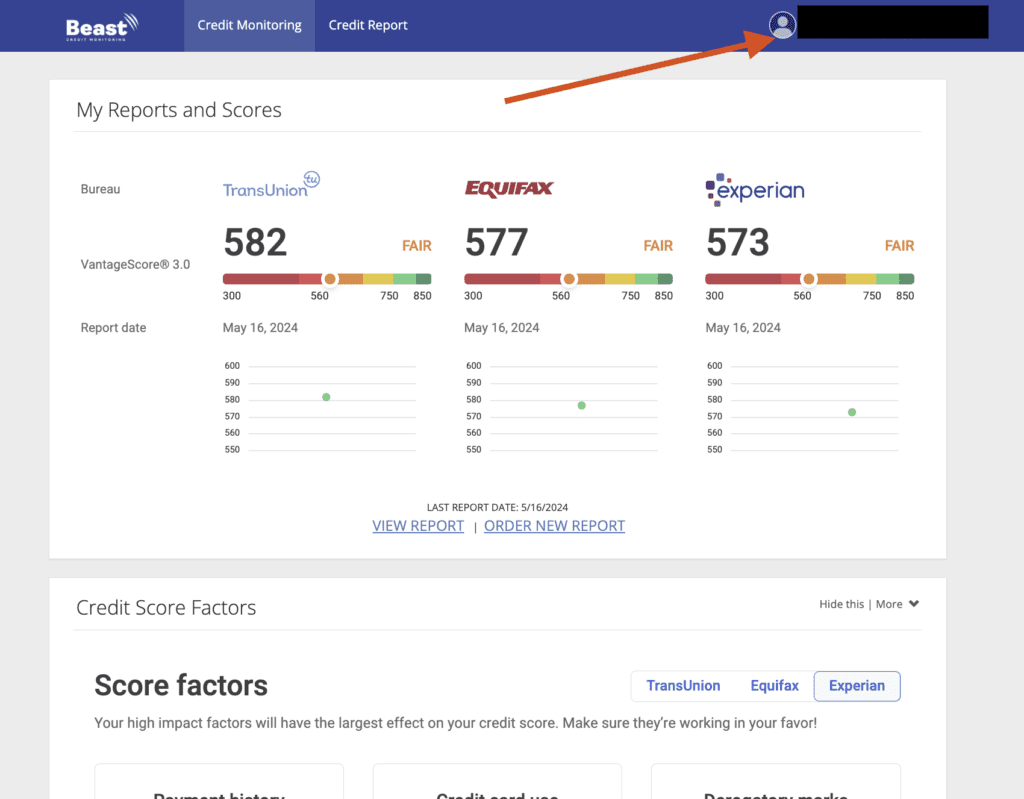
Task: Select the Experian score factors option
Action: [x=856, y=686]
